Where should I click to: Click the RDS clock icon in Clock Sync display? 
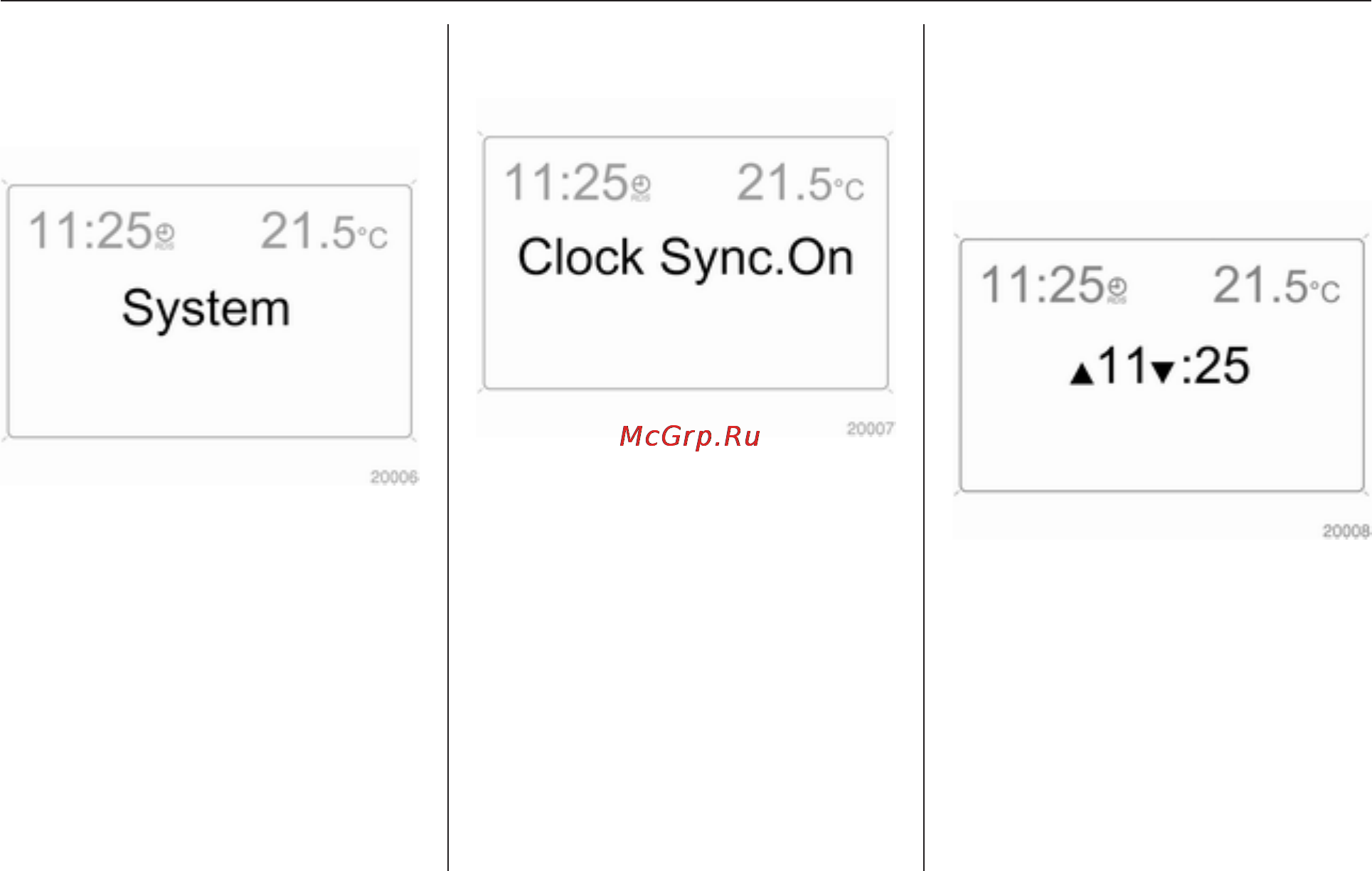coord(641,186)
